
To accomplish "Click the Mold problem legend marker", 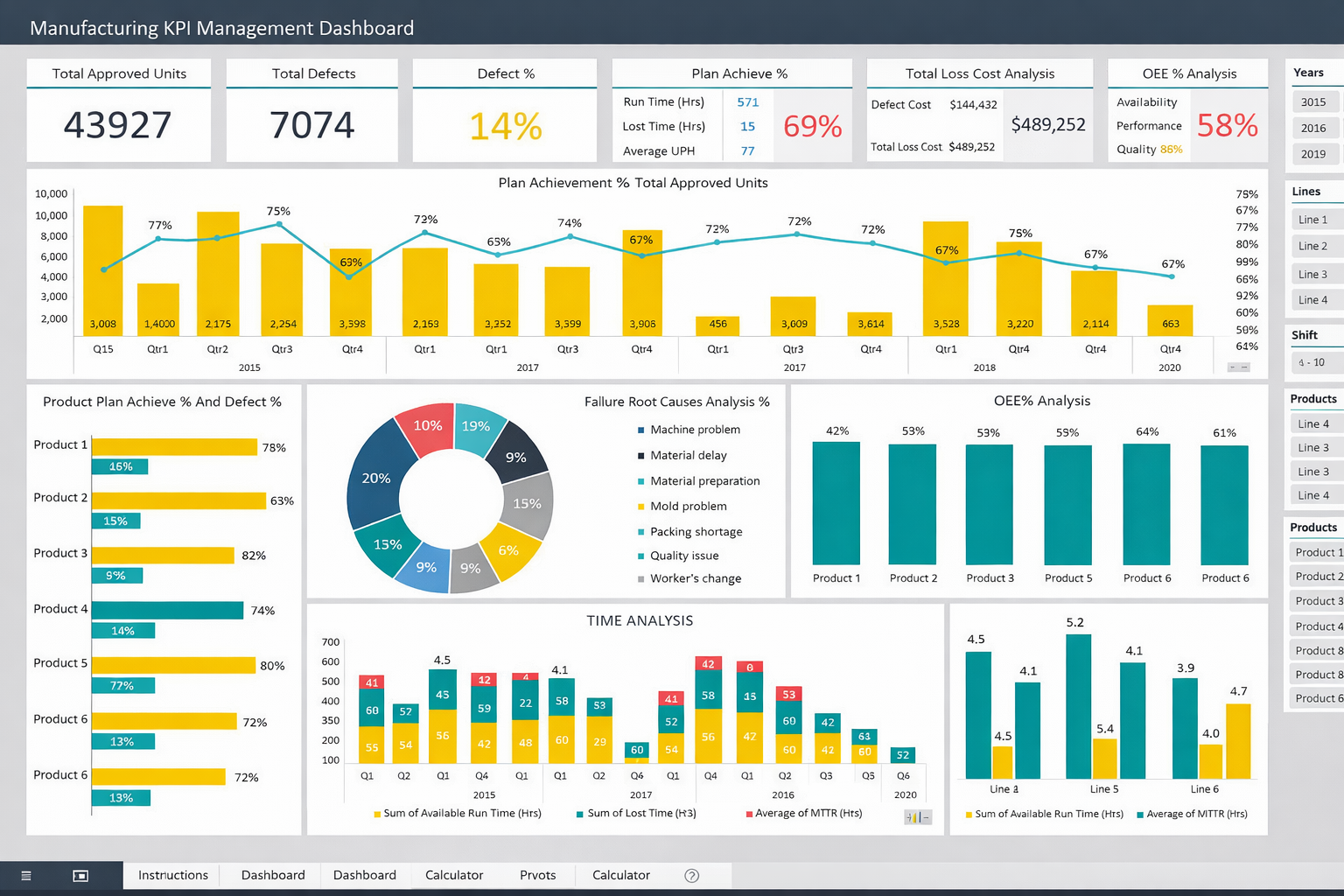I will click(641, 507).
